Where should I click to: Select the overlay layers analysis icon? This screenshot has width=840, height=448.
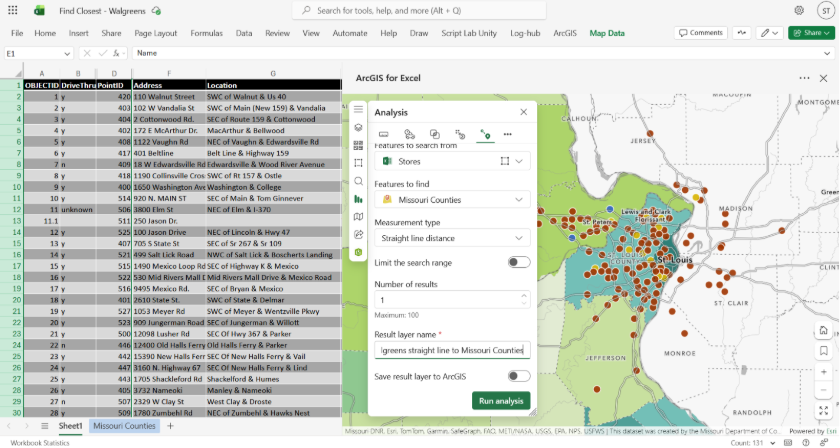pyautogui.click(x=434, y=134)
